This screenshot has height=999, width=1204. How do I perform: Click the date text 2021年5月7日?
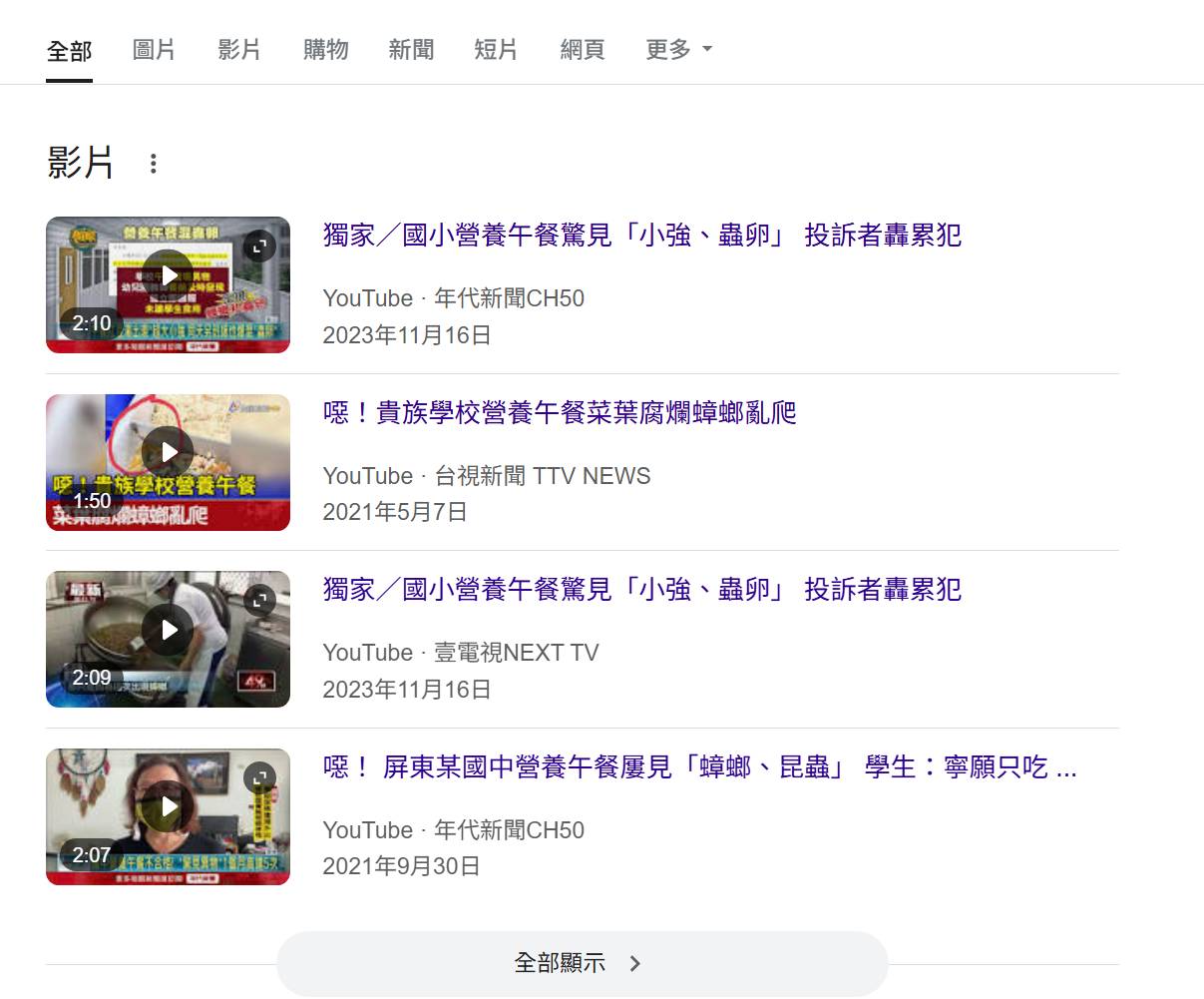click(395, 513)
